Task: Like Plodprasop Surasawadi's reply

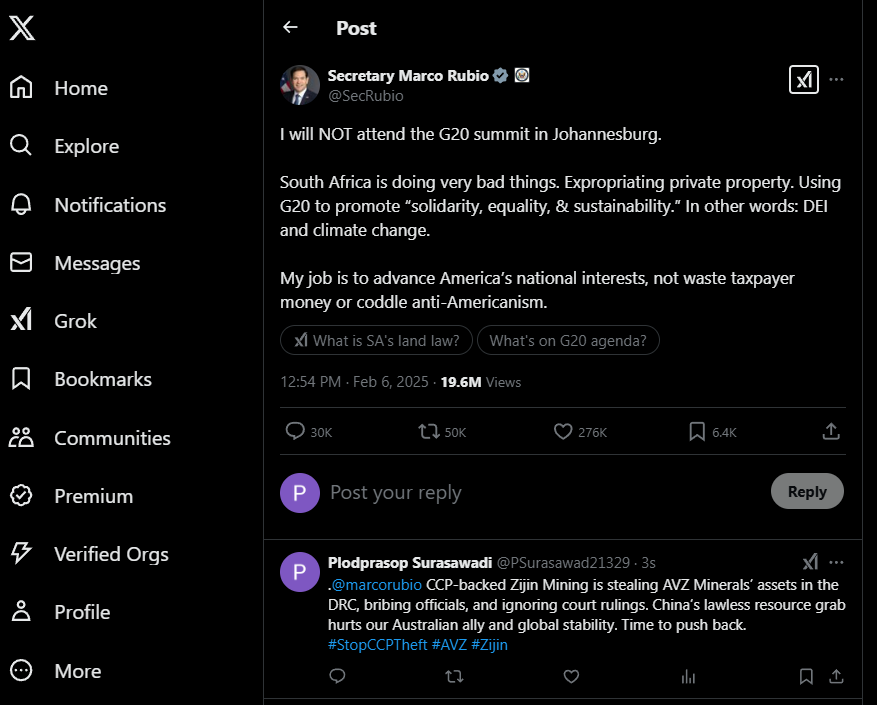Action: tap(571, 676)
